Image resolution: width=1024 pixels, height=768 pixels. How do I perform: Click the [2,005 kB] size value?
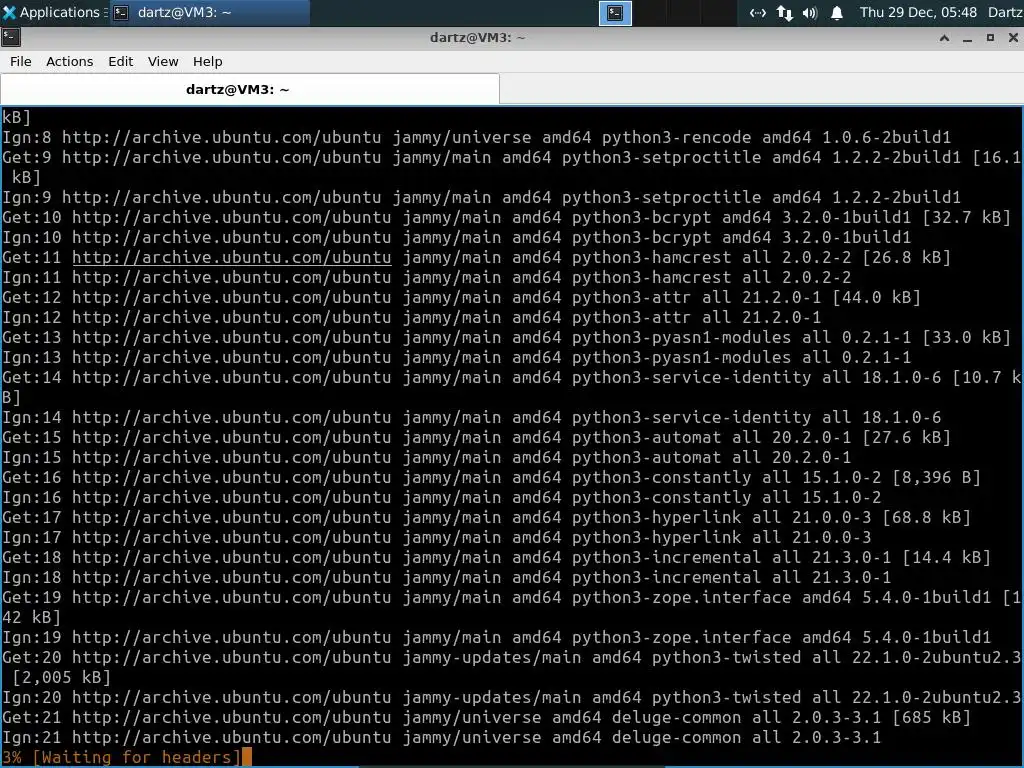61,677
